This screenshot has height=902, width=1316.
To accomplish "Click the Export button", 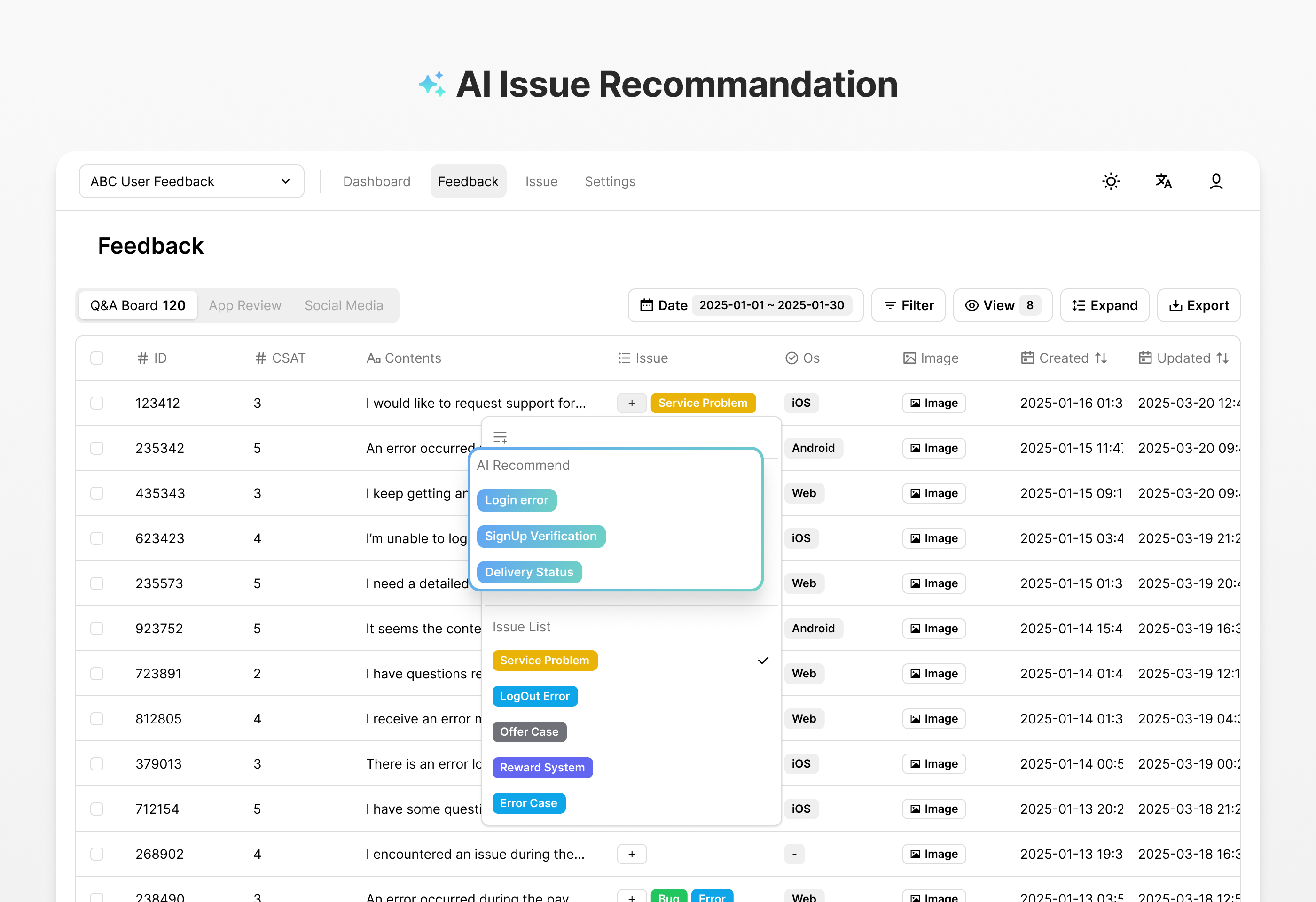I will pyautogui.click(x=1198, y=305).
